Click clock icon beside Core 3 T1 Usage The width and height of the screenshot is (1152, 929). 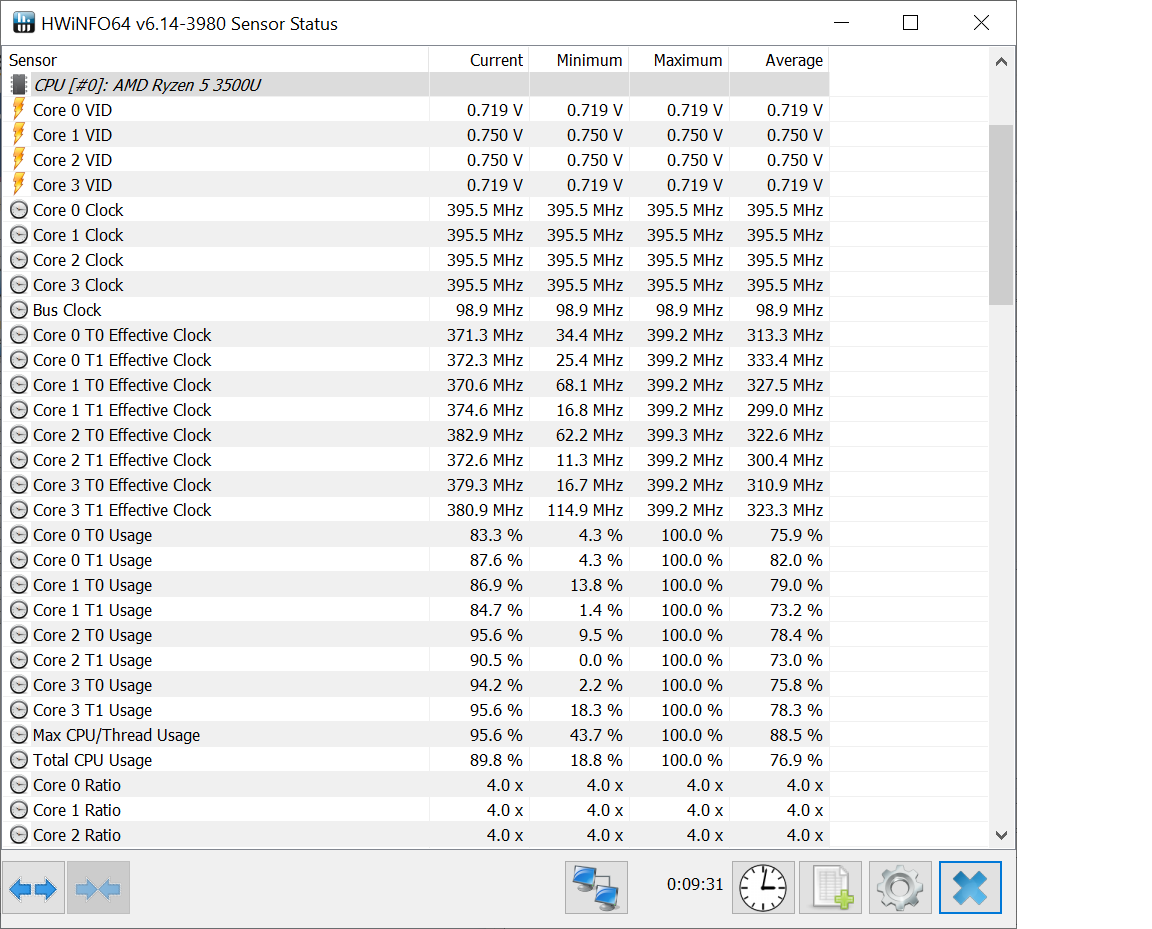(19, 710)
